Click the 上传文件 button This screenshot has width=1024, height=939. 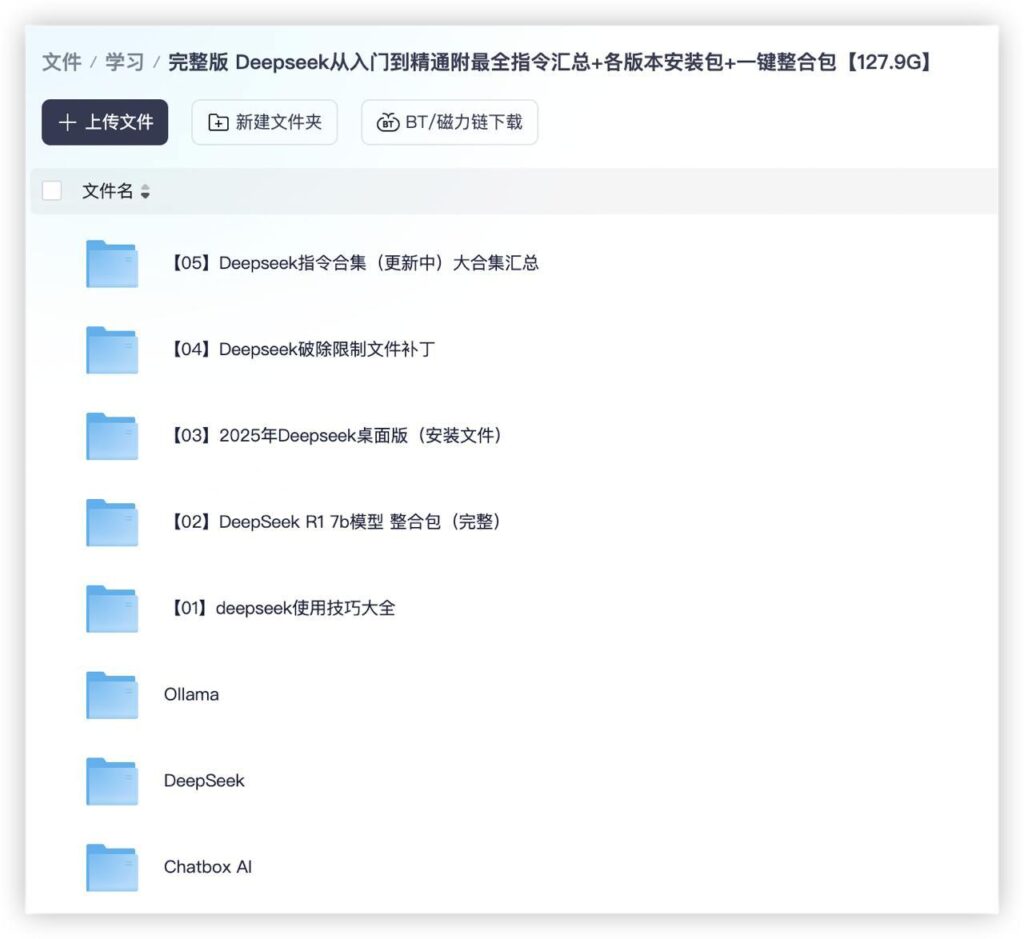(x=104, y=123)
